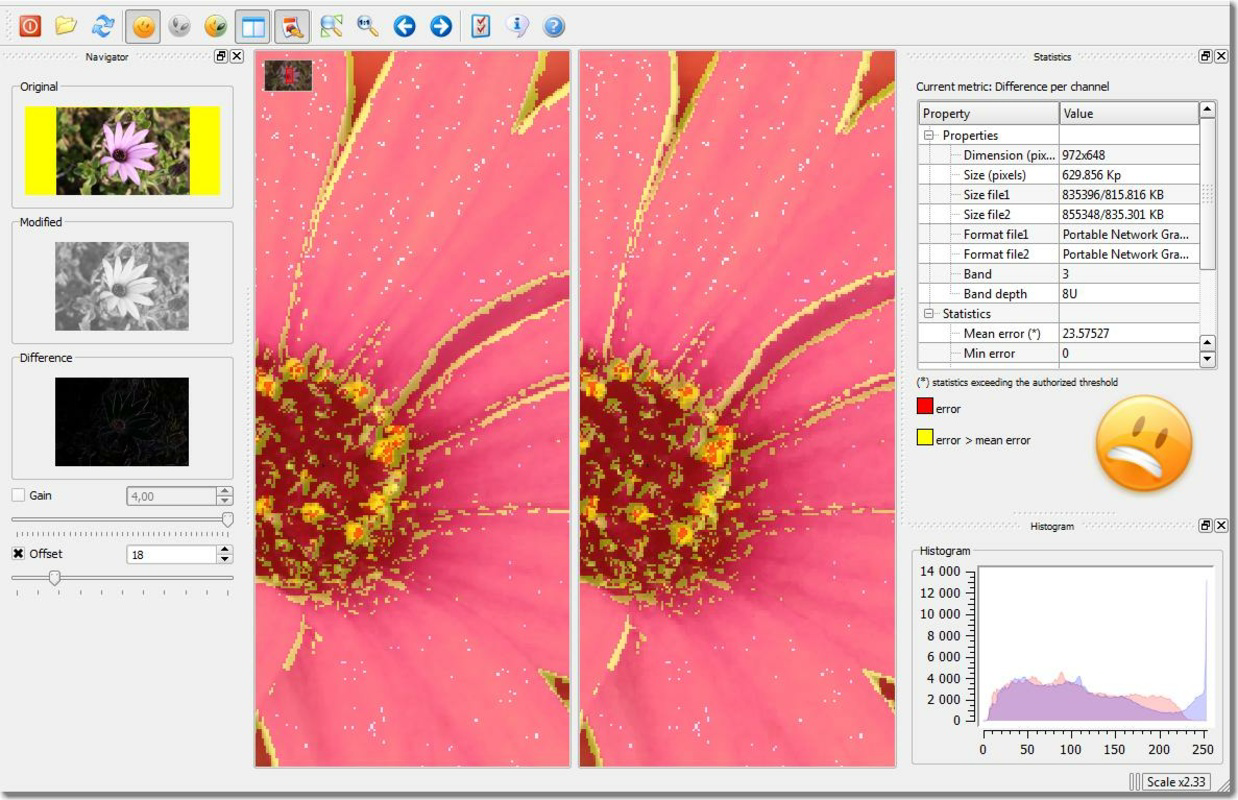Viewport: 1238px width, 800px height.
Task: Click the zoom-to-fit magnifier icon
Action: pos(332,26)
